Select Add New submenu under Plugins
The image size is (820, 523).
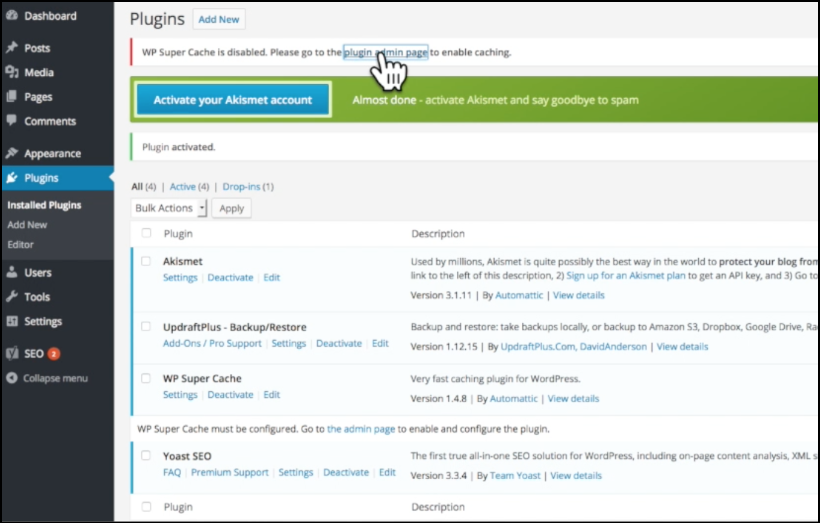coord(27,224)
